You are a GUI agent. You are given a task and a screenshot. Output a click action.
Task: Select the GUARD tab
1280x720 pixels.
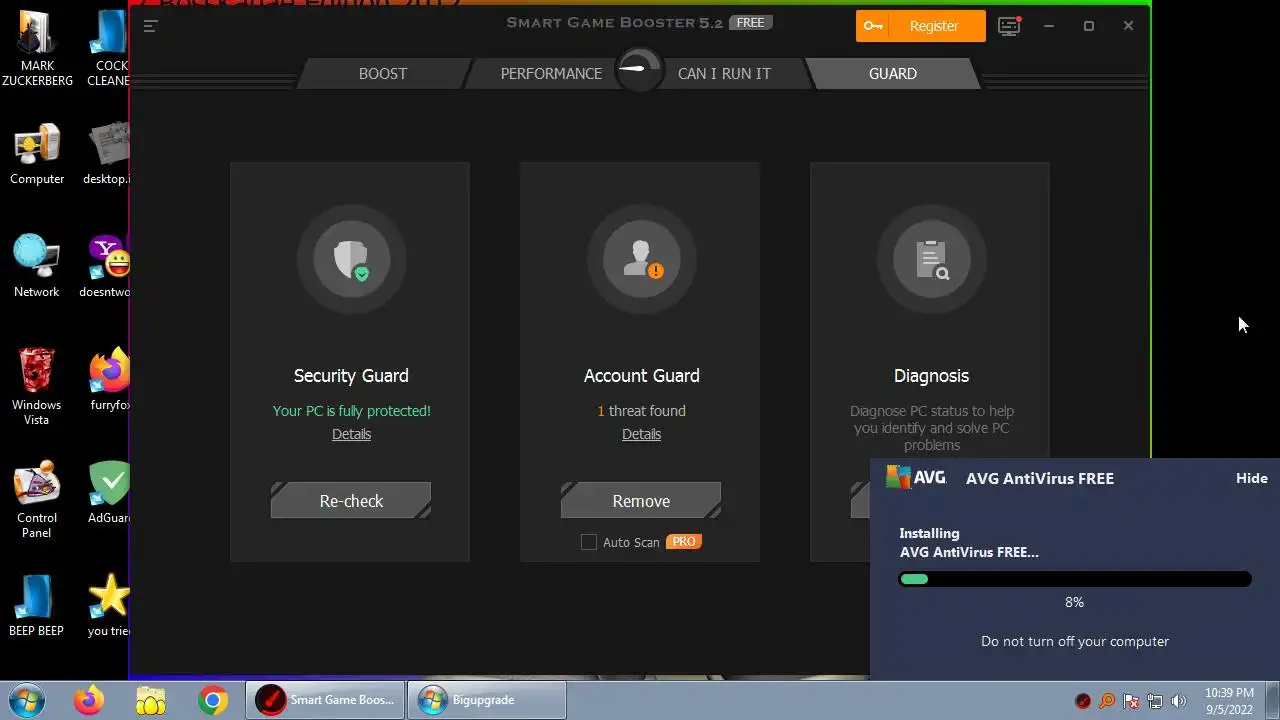click(x=892, y=73)
